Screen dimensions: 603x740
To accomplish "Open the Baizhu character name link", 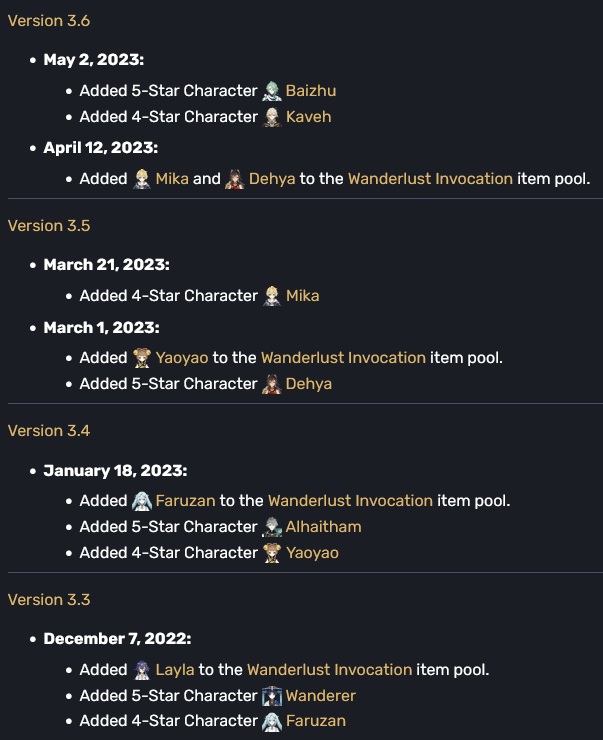I will point(311,91).
